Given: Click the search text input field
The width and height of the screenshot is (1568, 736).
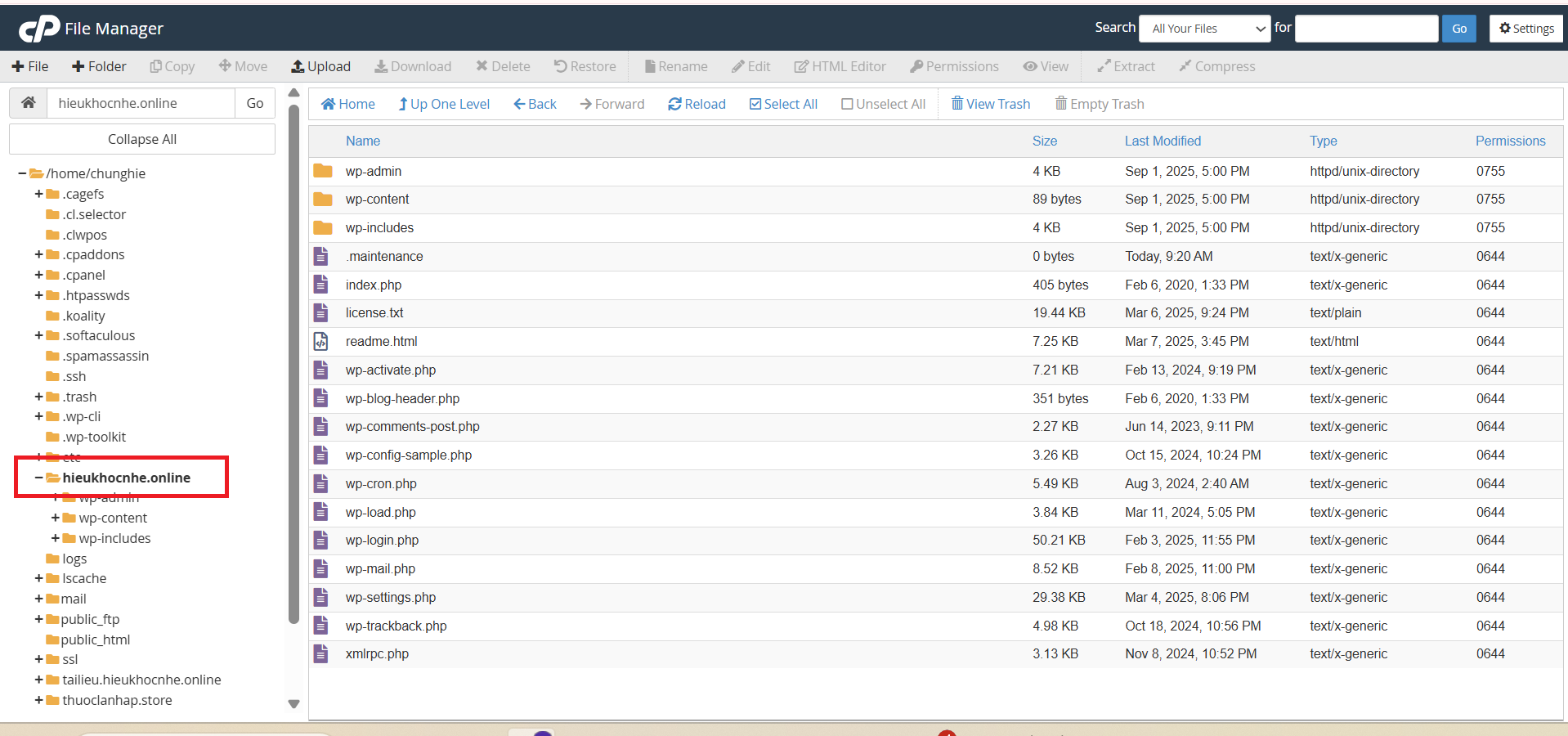Looking at the screenshot, I should click(1366, 29).
